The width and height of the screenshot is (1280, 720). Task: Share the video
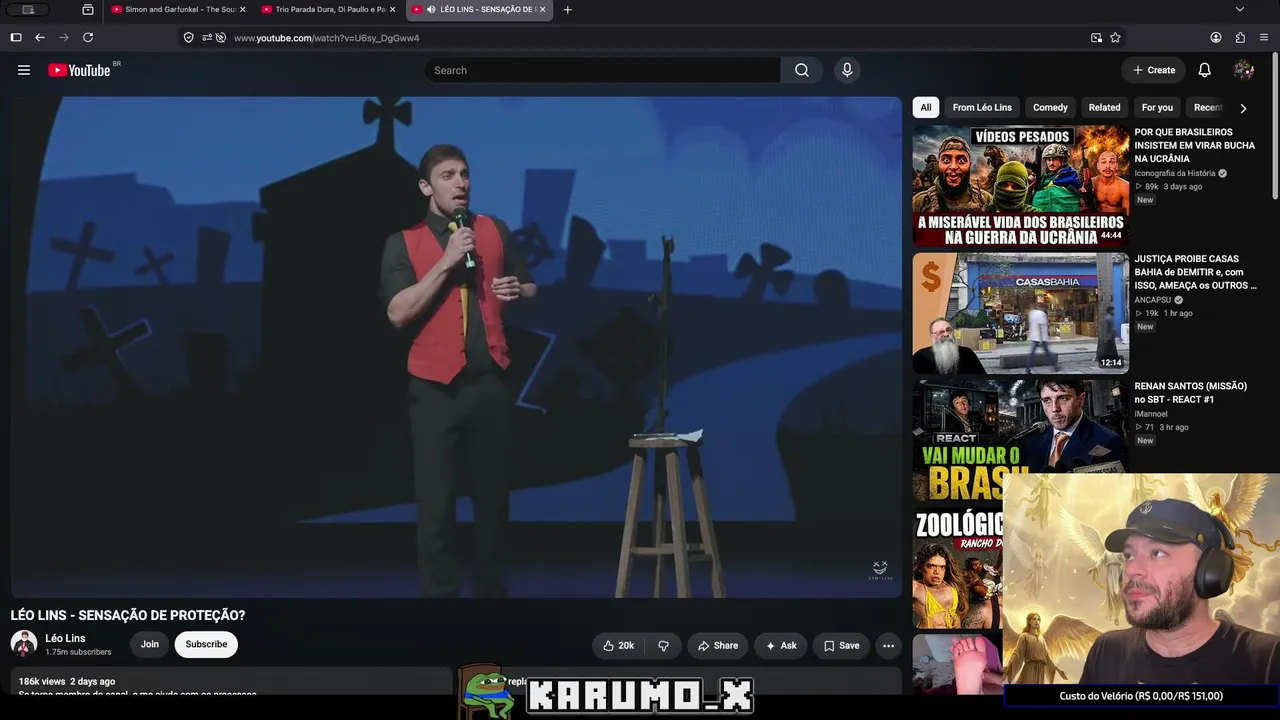pos(717,646)
